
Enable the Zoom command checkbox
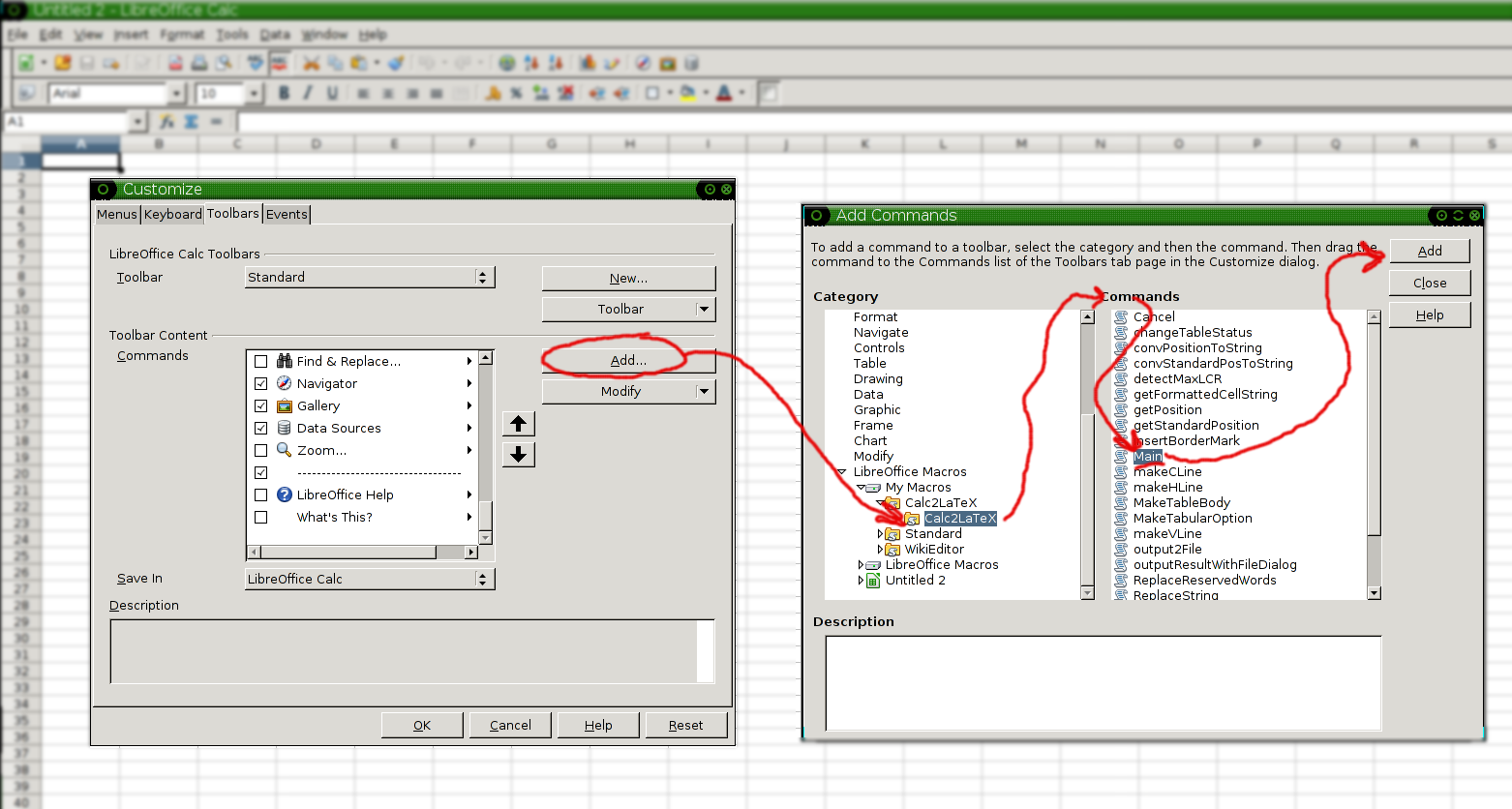tap(261, 449)
